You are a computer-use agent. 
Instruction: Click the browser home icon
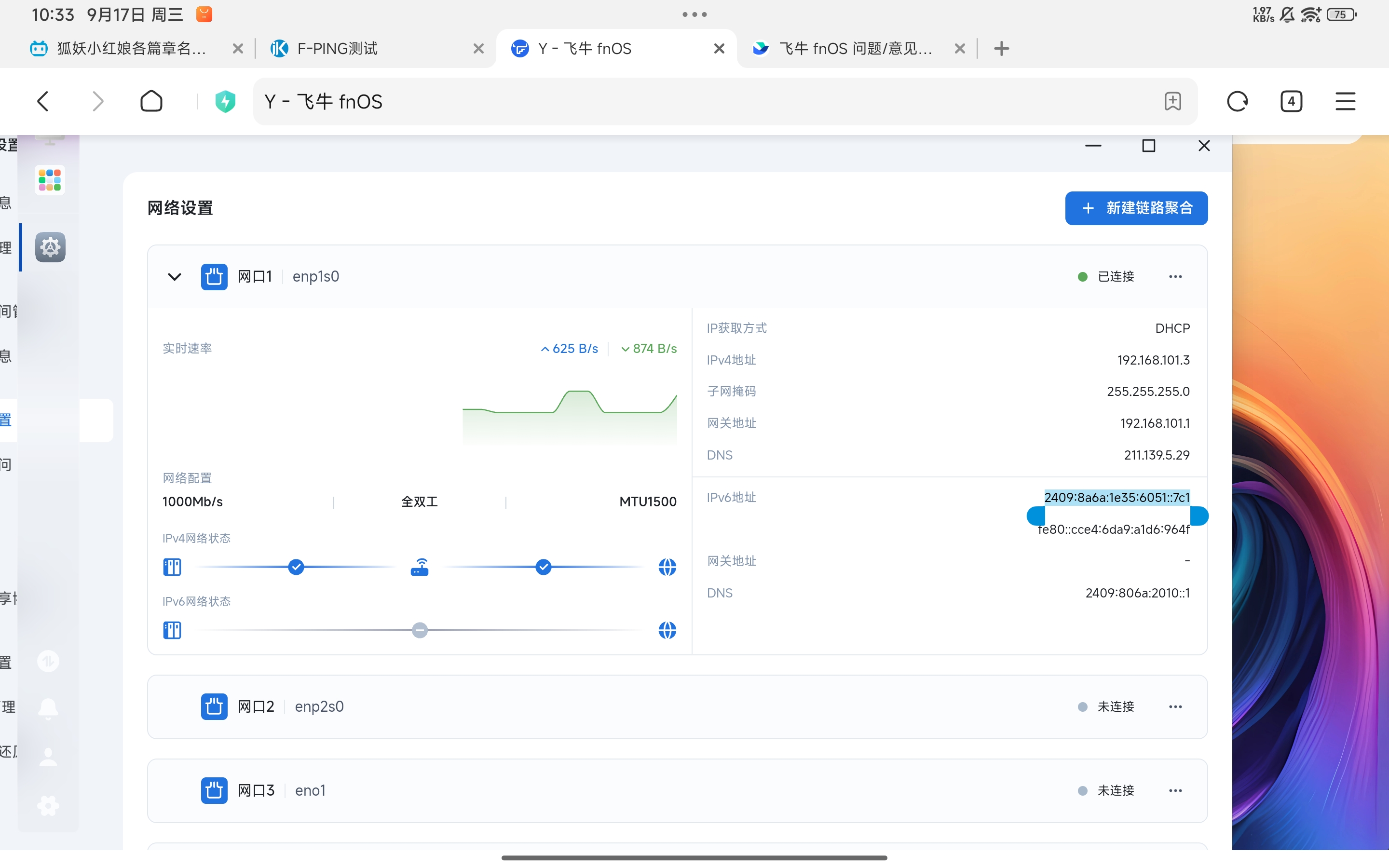(x=151, y=102)
